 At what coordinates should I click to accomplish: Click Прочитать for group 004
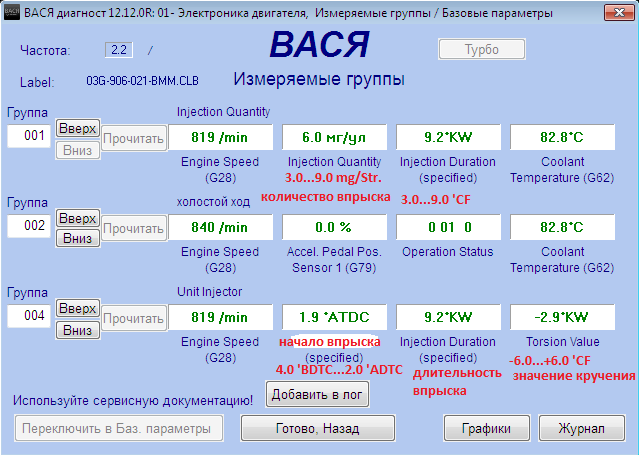click(133, 319)
